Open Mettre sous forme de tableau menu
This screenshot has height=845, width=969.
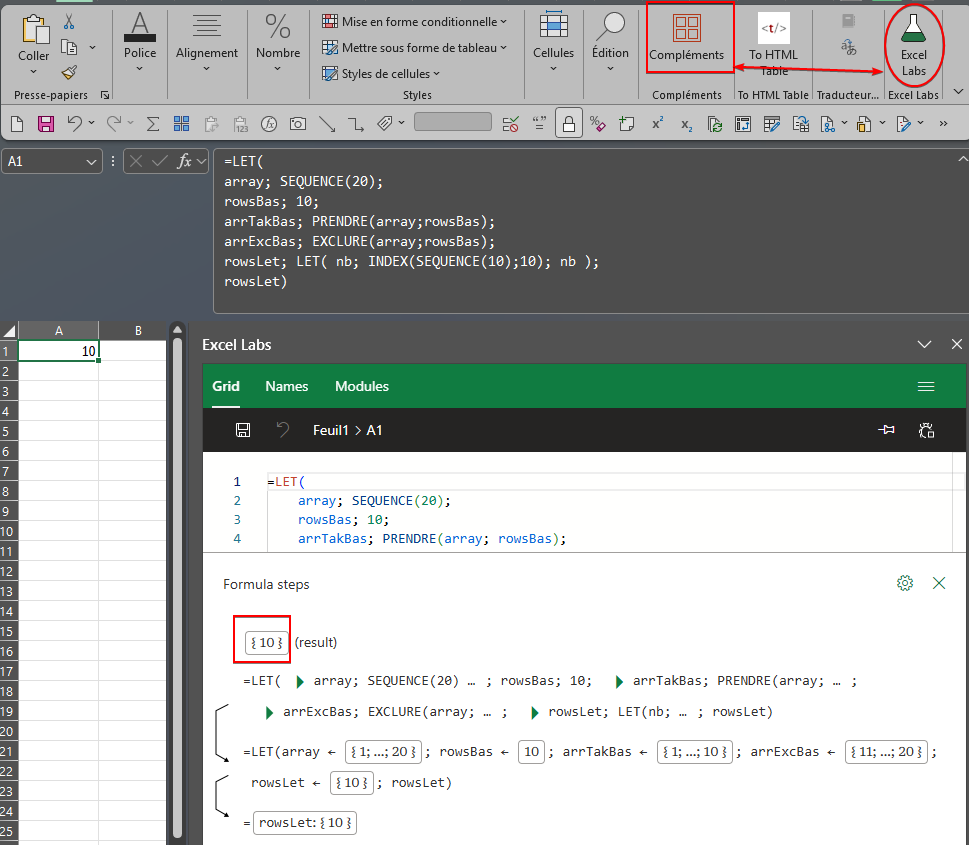coord(414,48)
